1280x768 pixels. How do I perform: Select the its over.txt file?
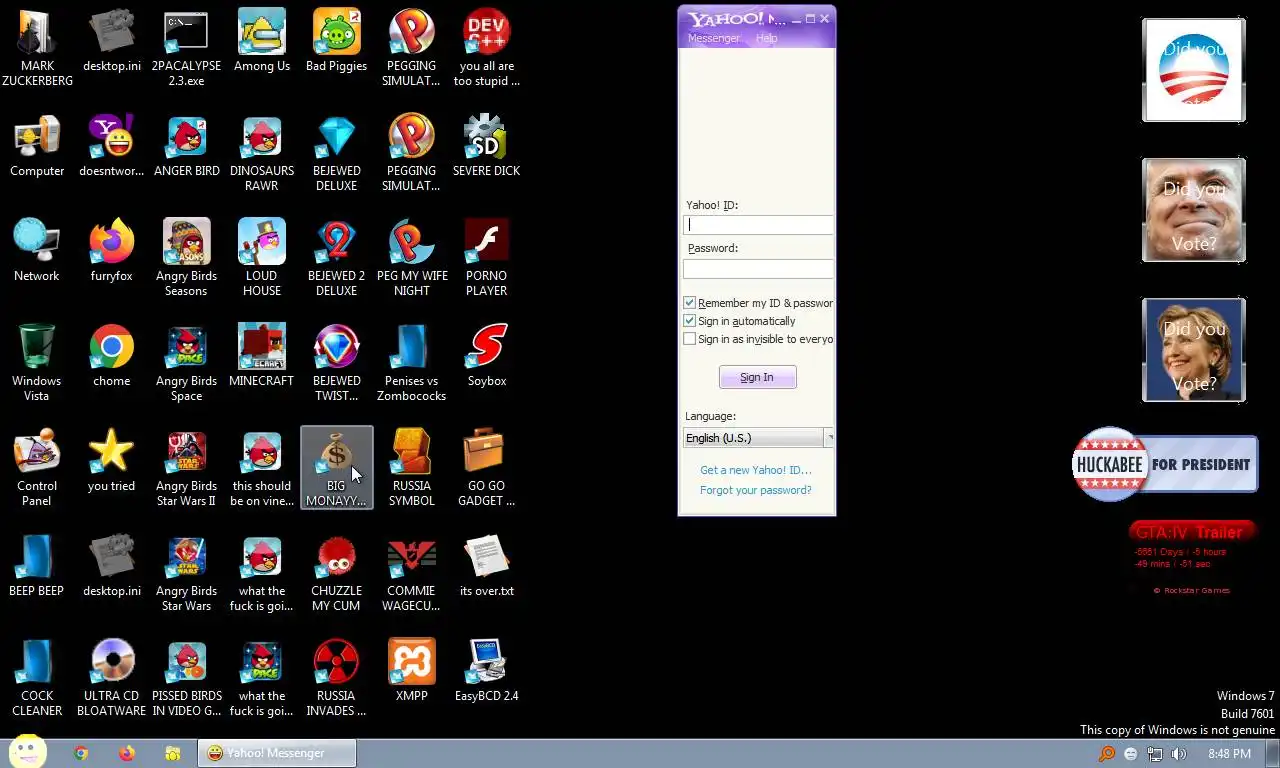tap(486, 567)
